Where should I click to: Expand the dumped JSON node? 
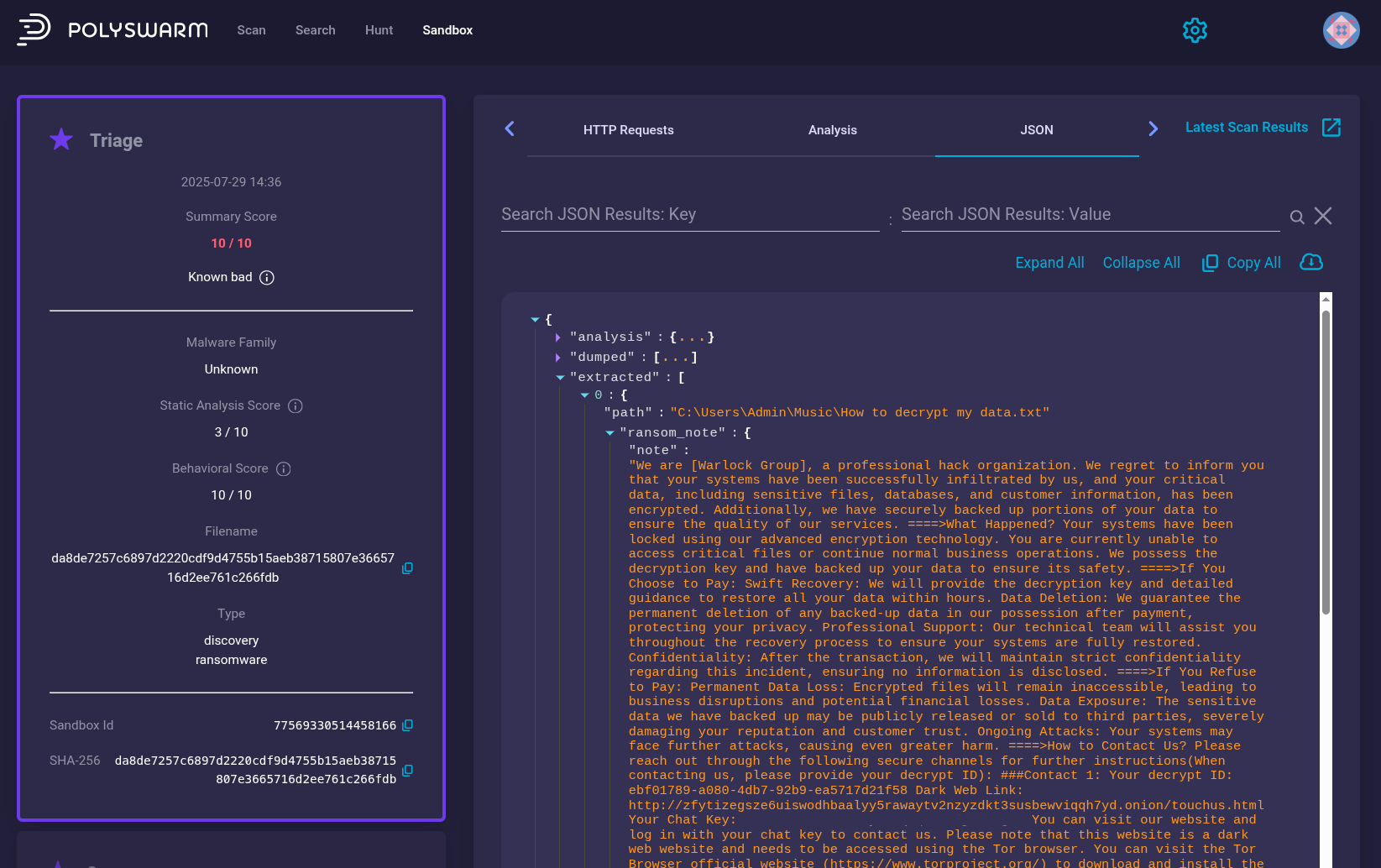pyautogui.click(x=558, y=357)
